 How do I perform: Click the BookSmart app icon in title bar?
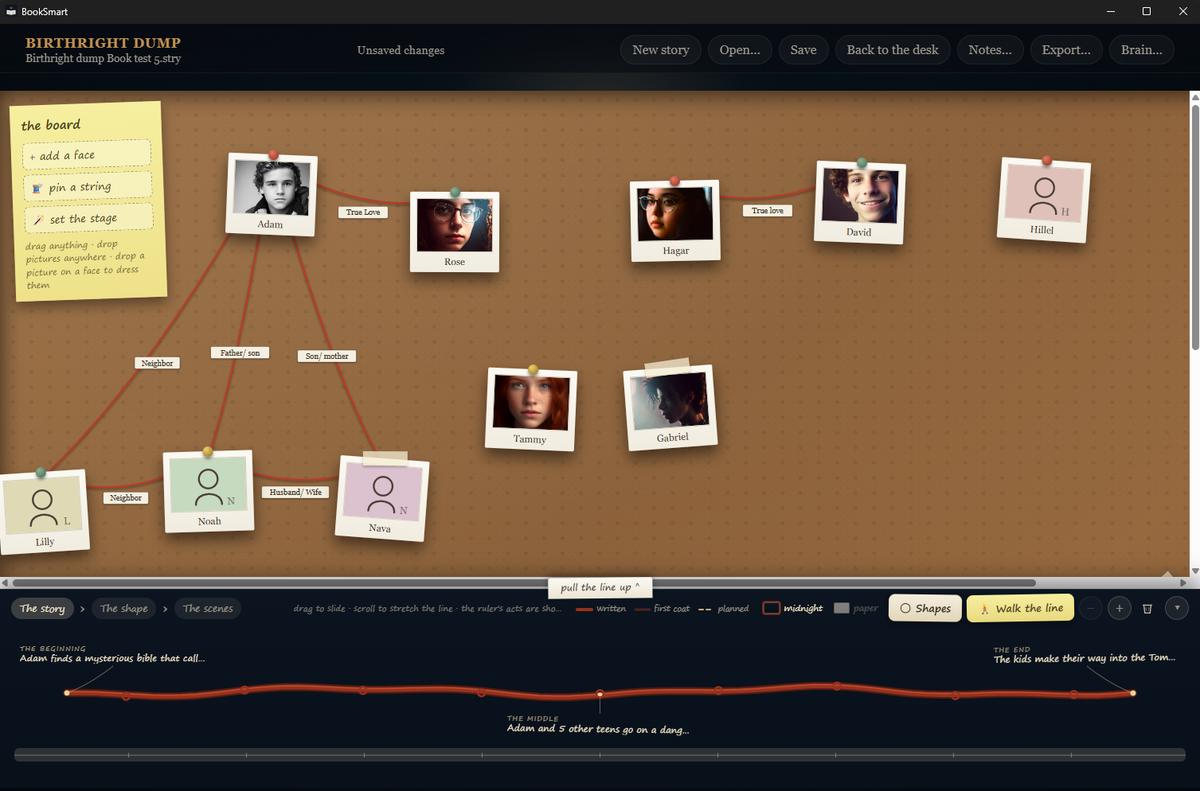pyautogui.click(x=11, y=11)
